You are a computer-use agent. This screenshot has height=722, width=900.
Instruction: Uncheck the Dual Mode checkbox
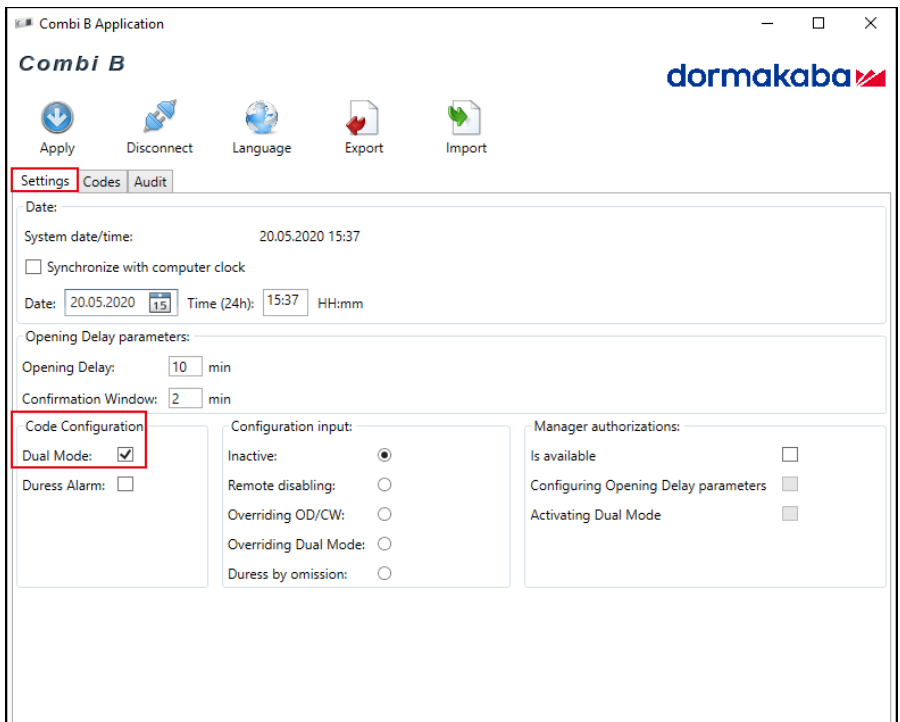125,455
